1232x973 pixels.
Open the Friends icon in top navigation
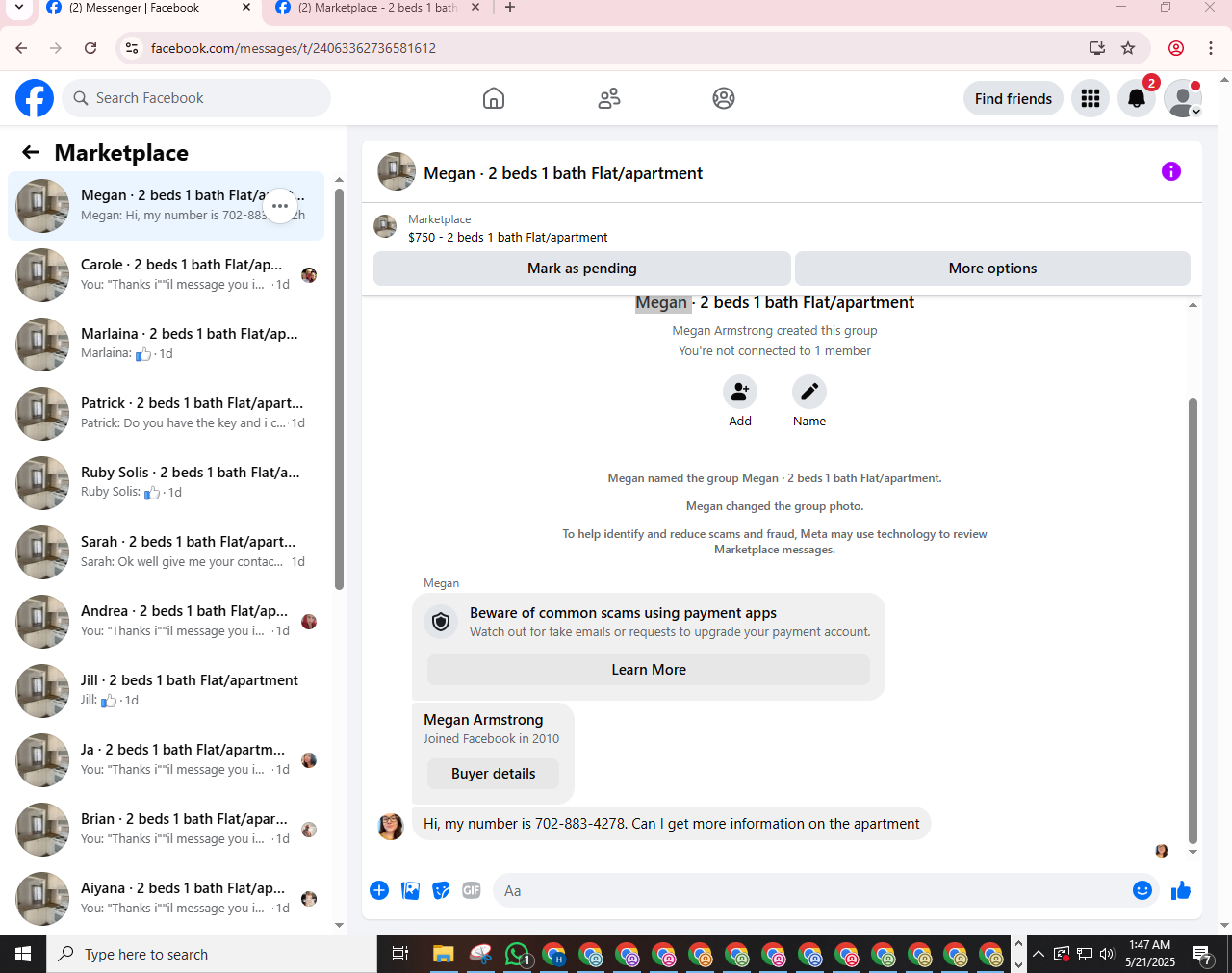coord(609,98)
